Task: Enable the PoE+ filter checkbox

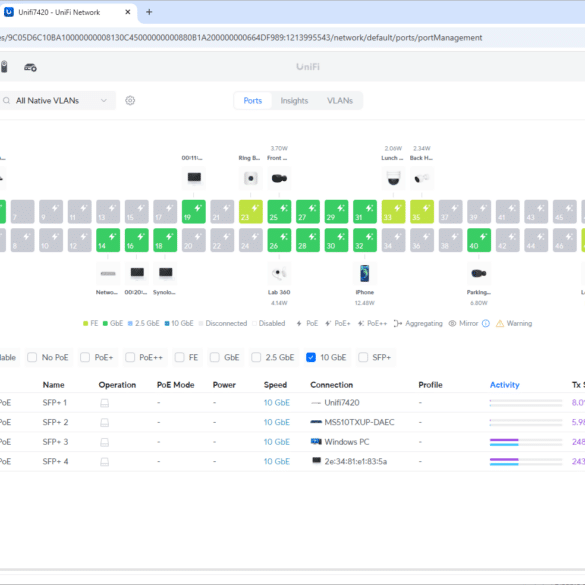Action: [x=85, y=357]
